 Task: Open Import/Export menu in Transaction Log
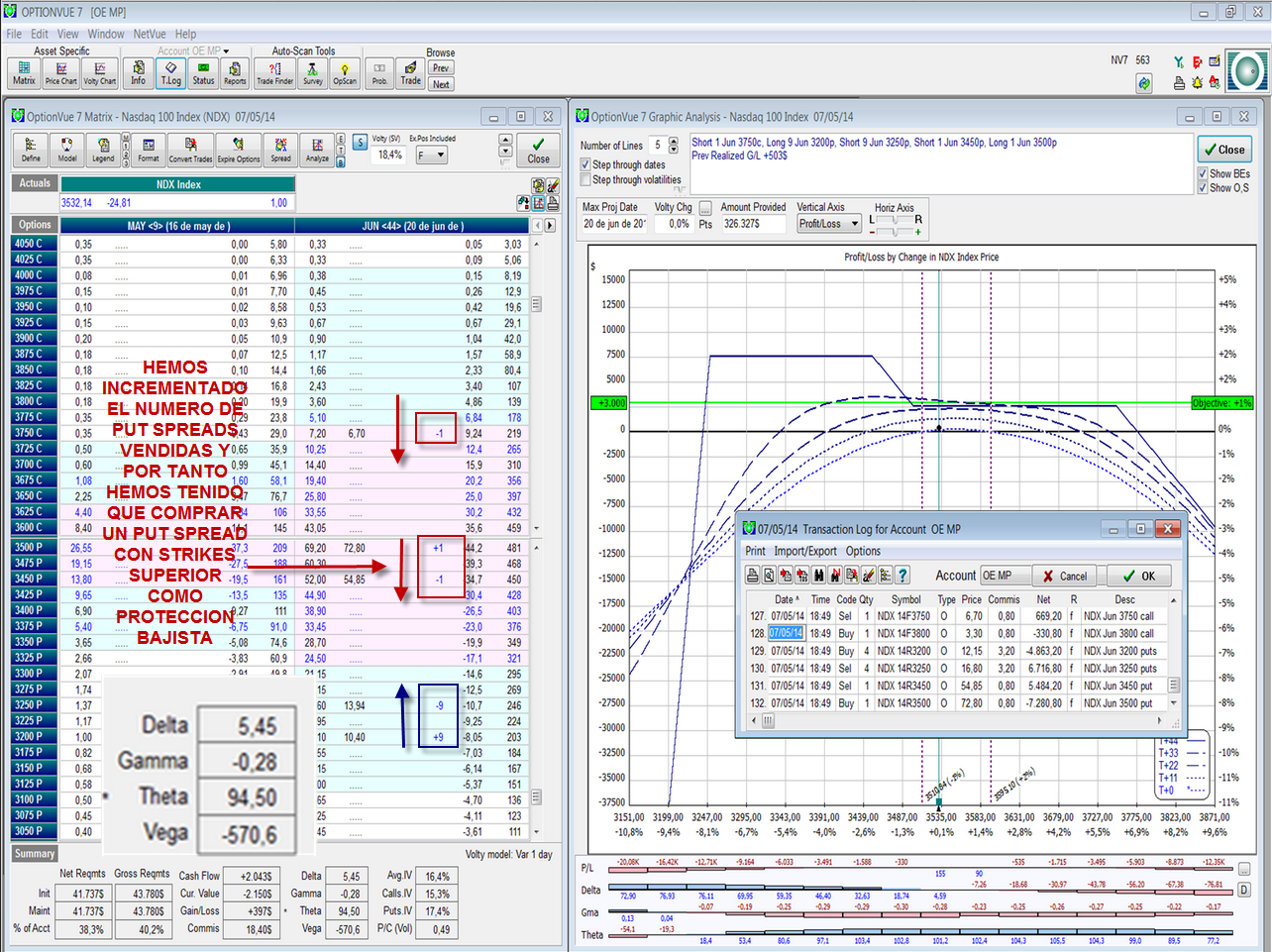coord(804,551)
